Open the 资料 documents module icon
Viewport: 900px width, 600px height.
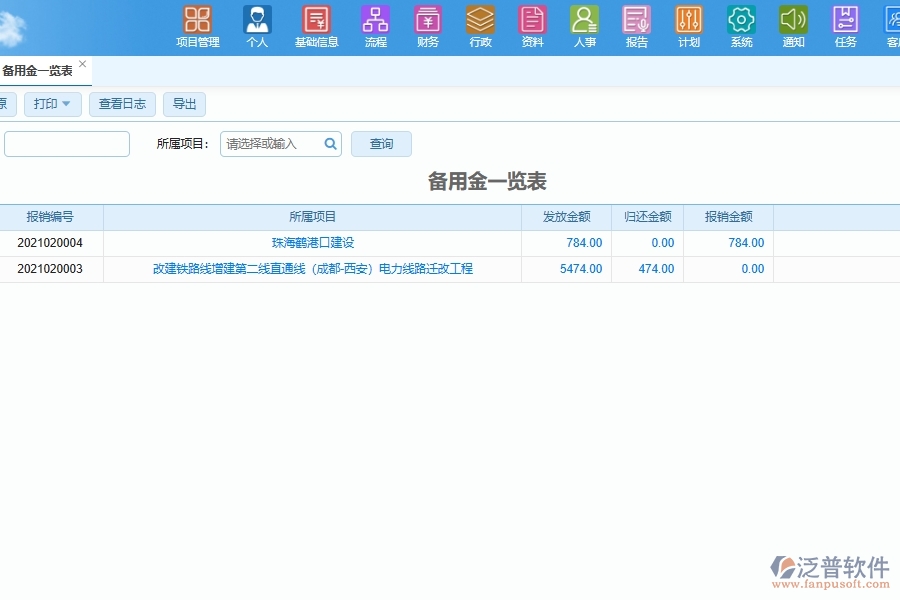tap(532, 27)
